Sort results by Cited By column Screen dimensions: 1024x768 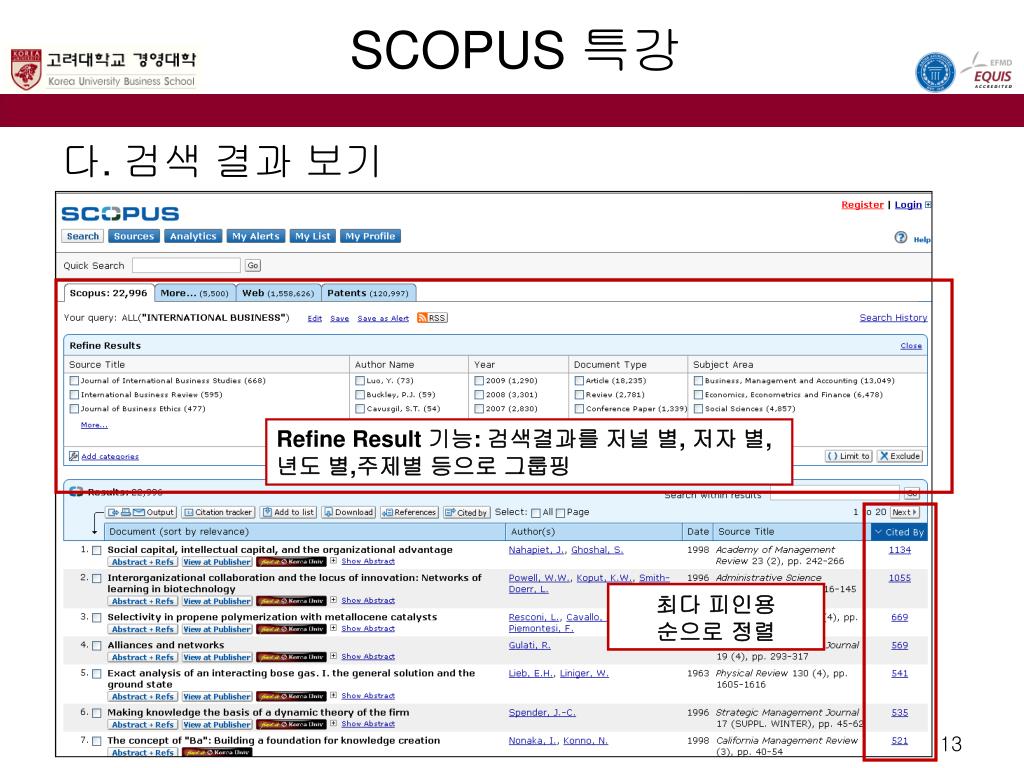[899, 532]
